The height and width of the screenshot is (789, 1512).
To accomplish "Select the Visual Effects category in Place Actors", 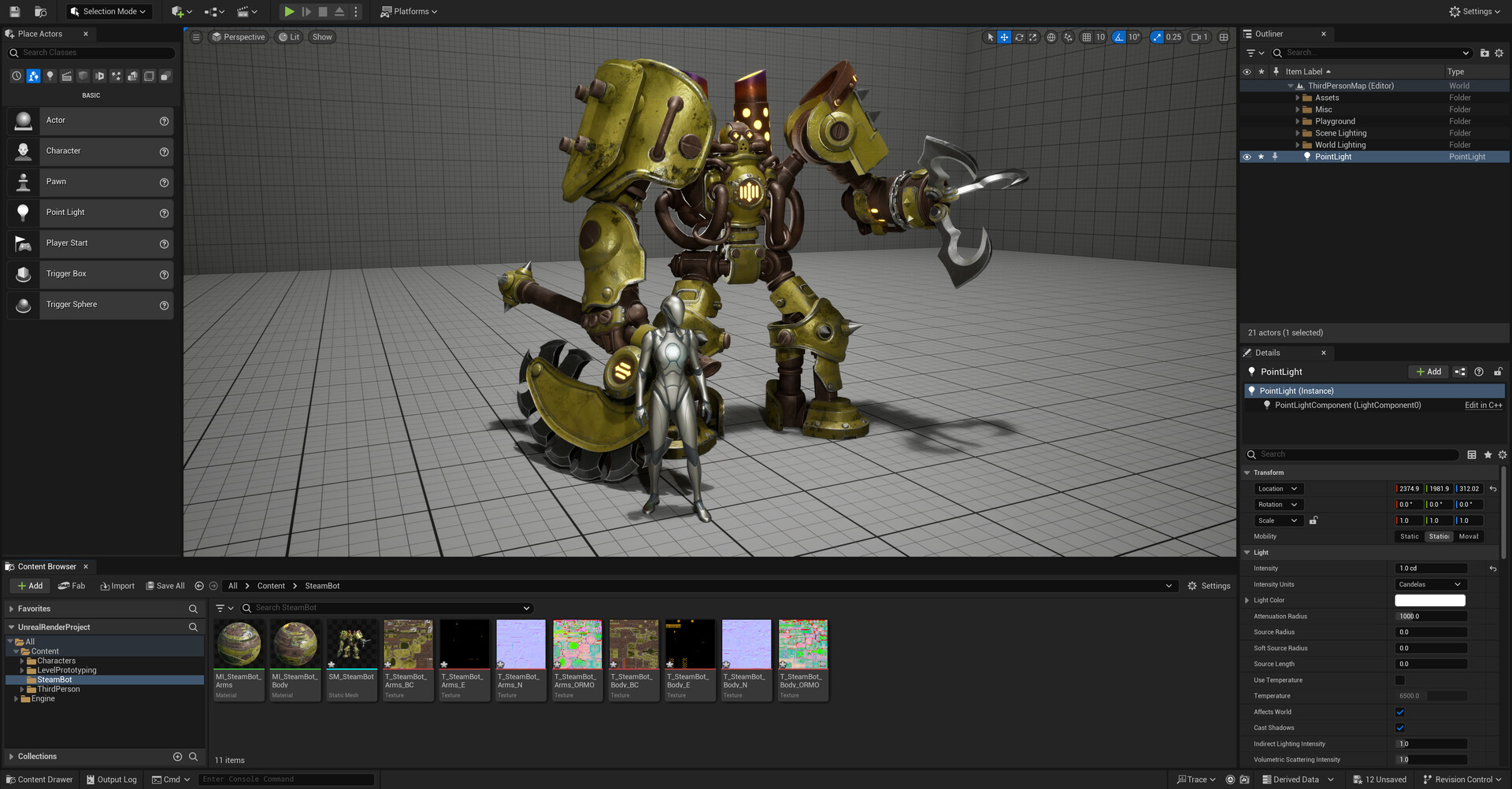I will point(116,76).
